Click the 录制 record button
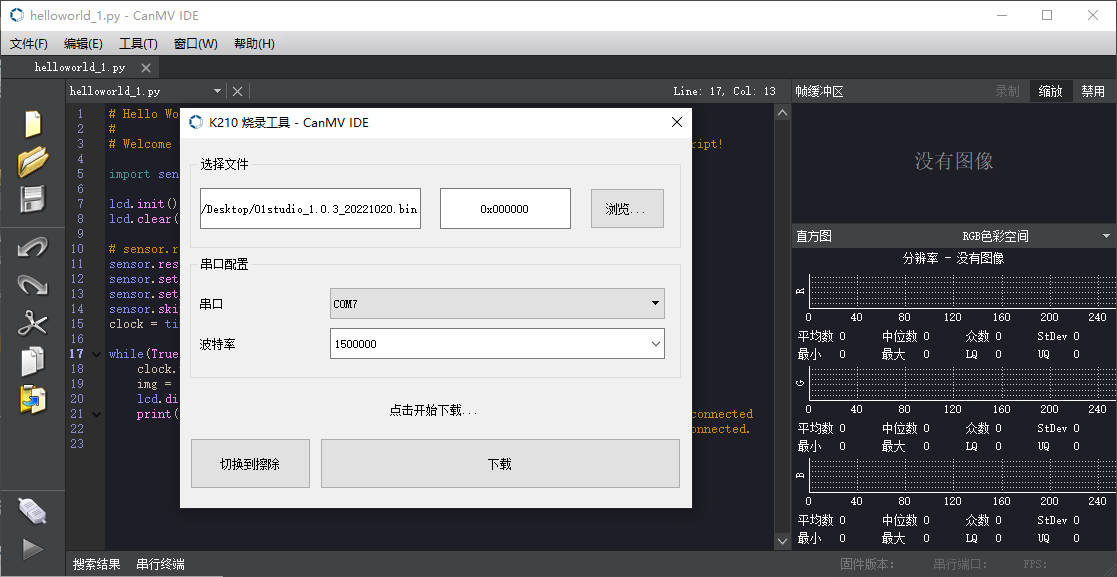Viewport: 1117px width, 577px height. click(x=1007, y=91)
